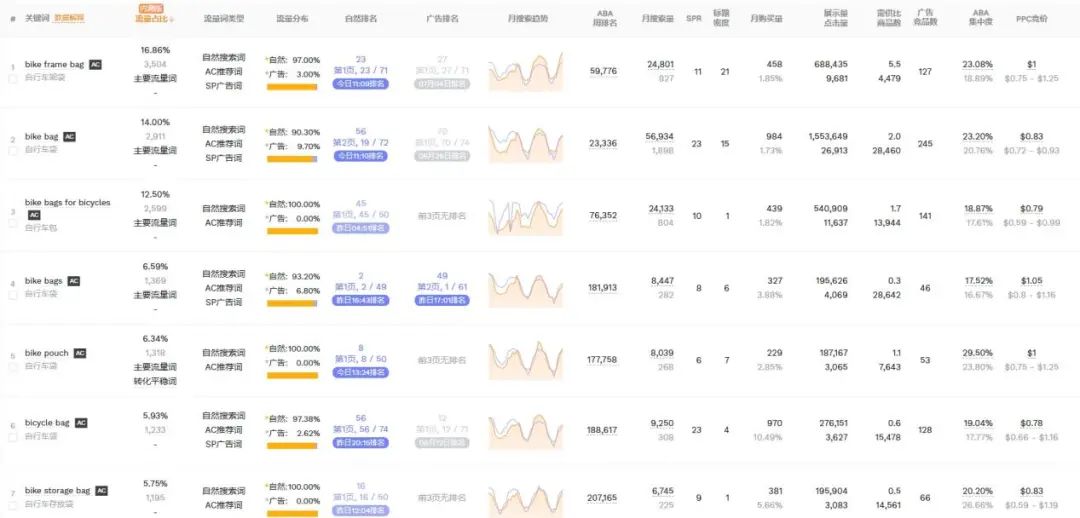Open the monthly search trend chart for bike frame bag
The height and width of the screenshot is (518, 1080).
[526, 72]
